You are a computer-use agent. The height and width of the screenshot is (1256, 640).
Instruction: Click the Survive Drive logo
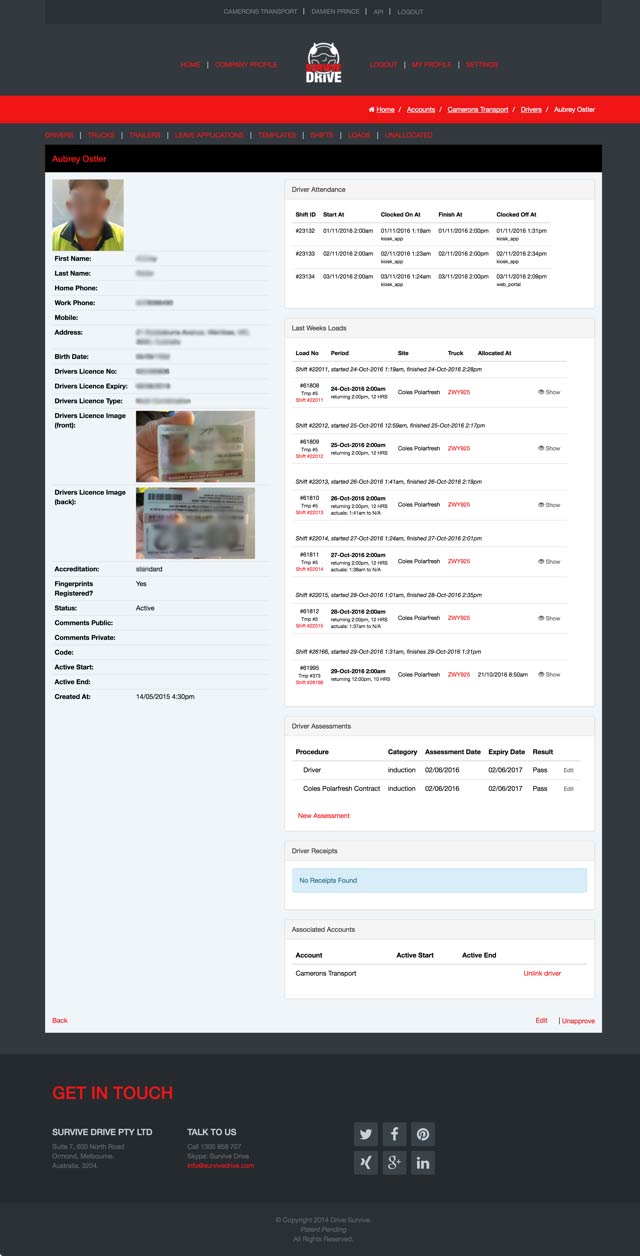(323, 64)
